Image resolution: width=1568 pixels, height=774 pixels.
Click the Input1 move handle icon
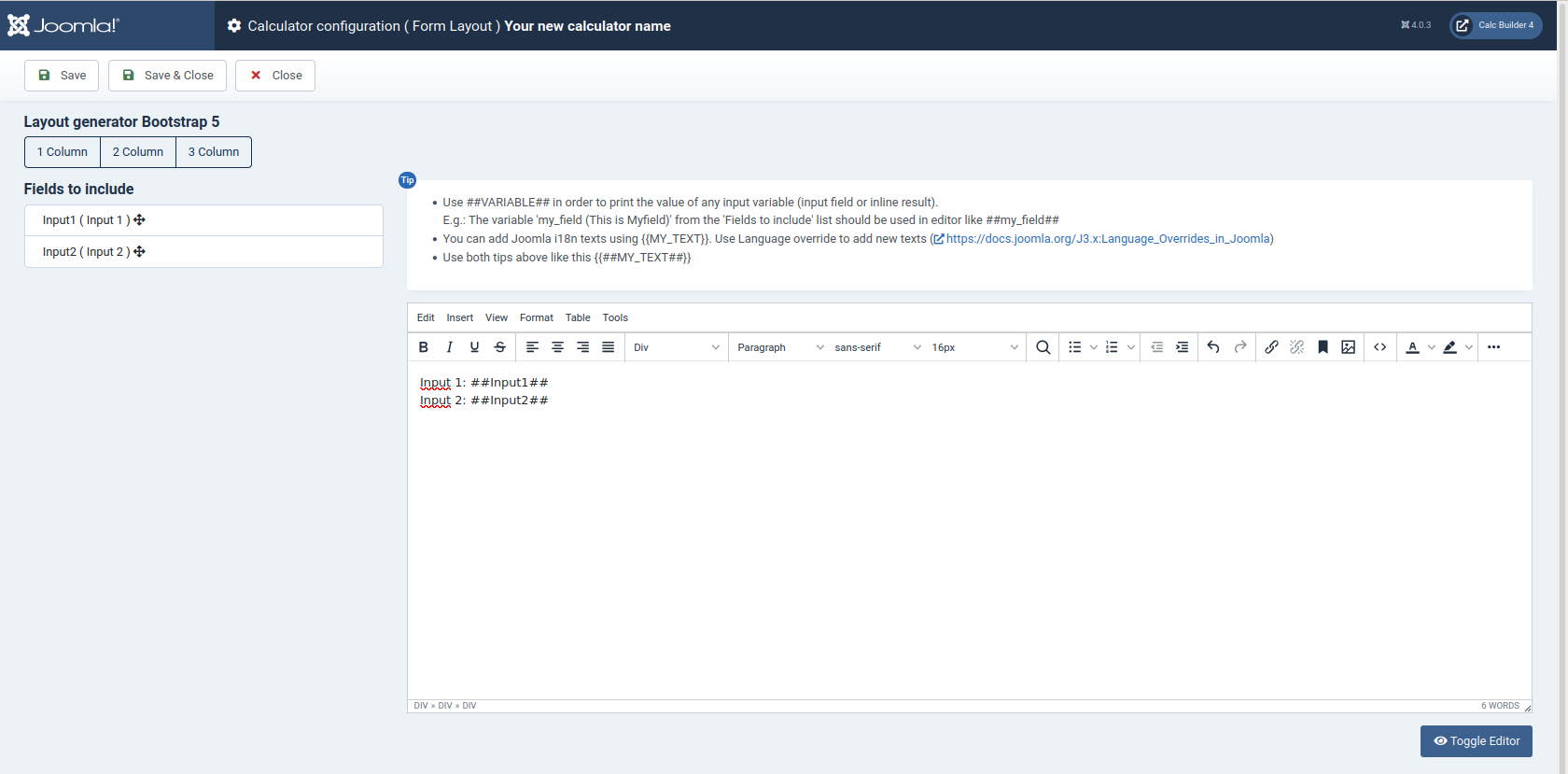pyautogui.click(x=139, y=220)
